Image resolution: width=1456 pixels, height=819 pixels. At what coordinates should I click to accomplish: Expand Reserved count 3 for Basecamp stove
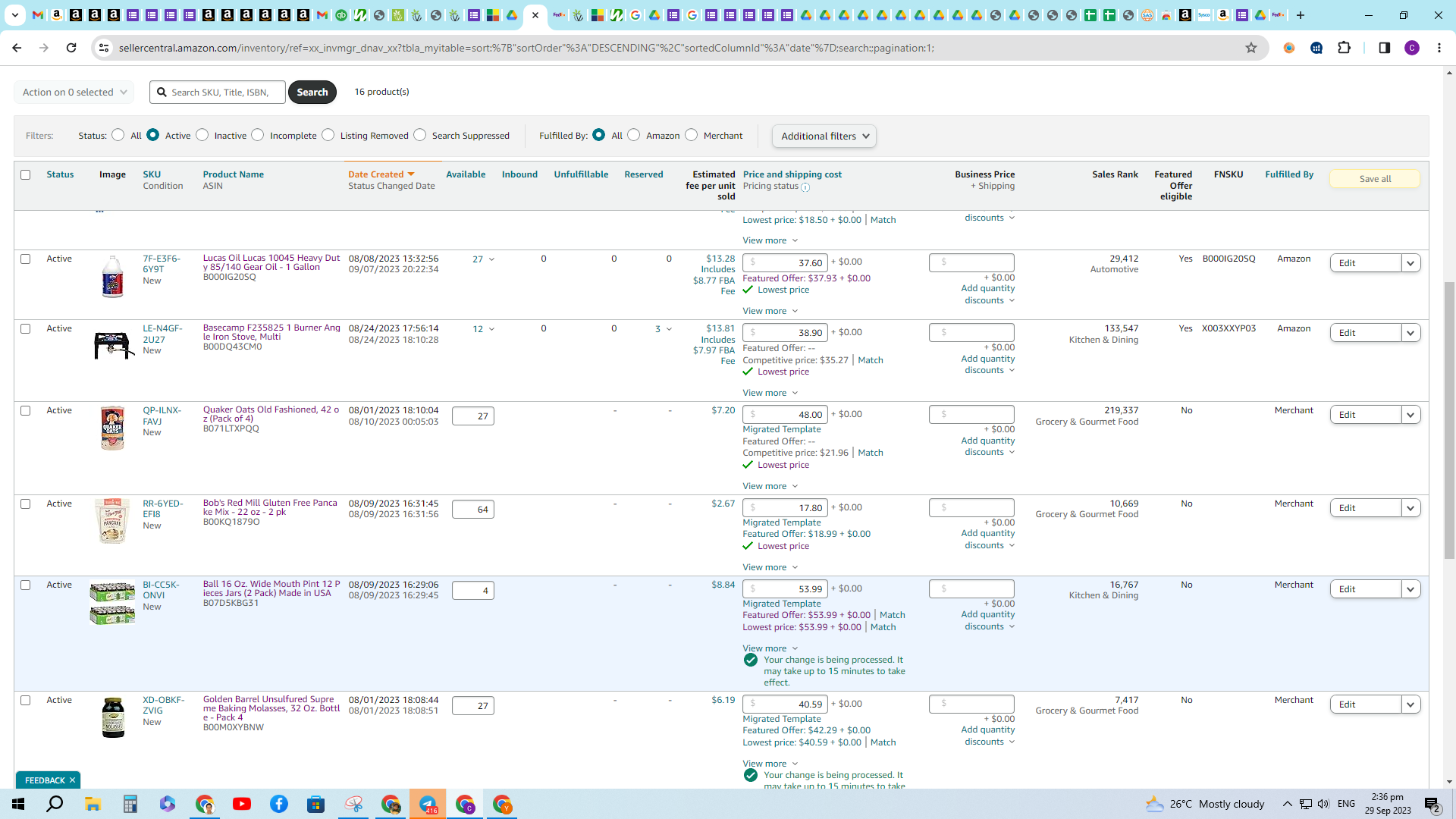pos(664,329)
